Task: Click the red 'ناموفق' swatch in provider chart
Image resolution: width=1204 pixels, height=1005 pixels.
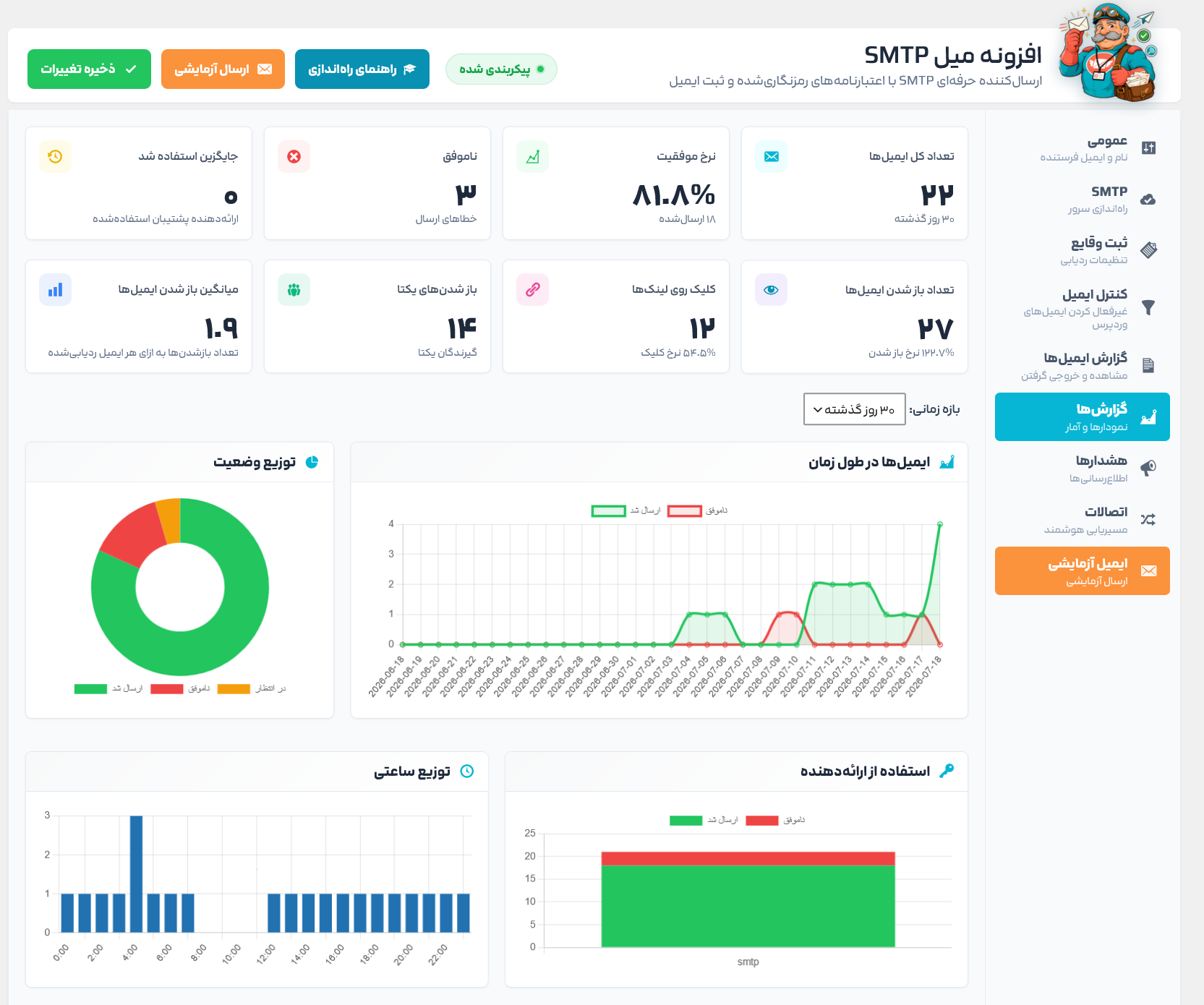Action: (762, 820)
